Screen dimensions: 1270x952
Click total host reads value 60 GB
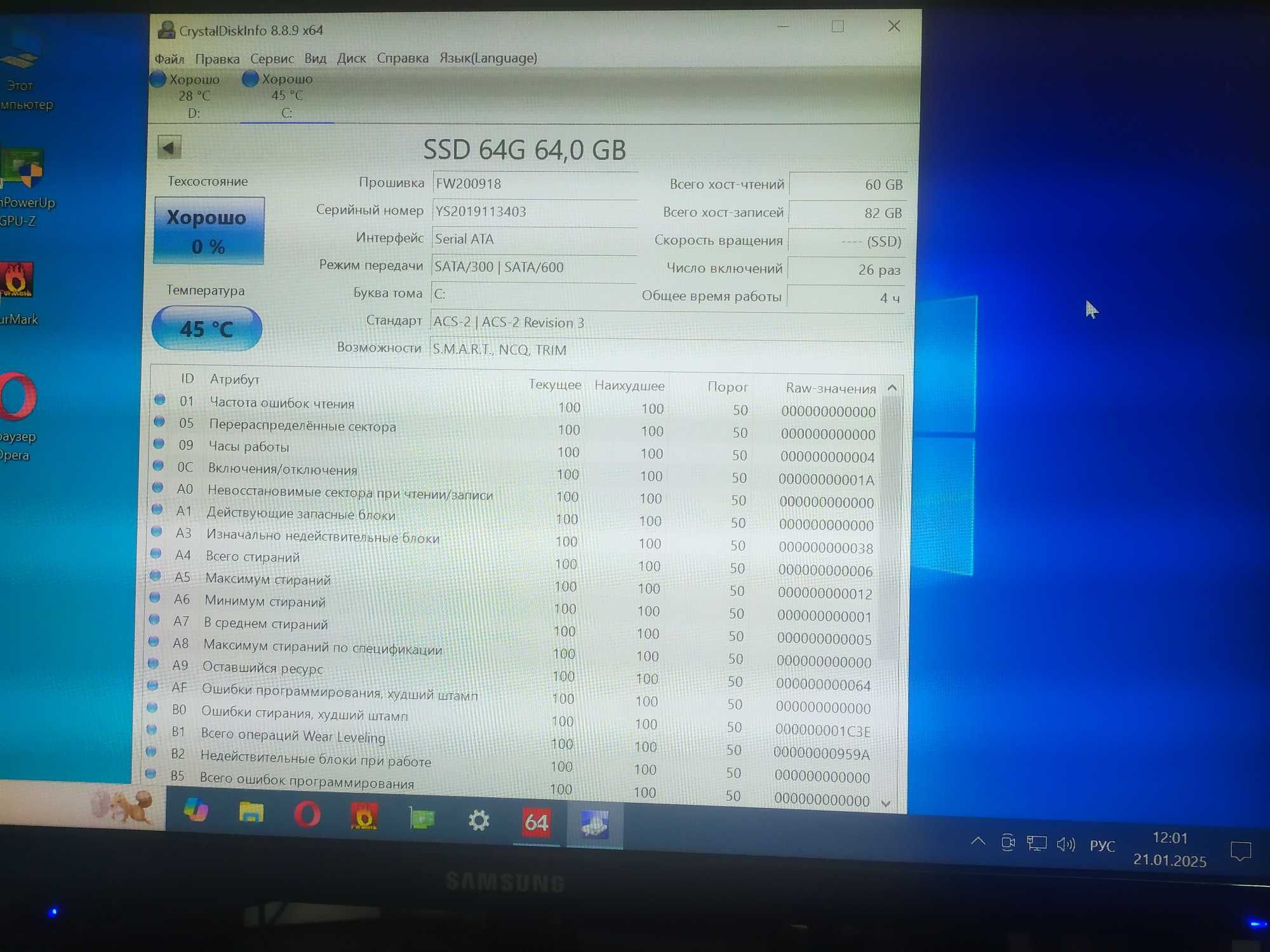coord(847,185)
